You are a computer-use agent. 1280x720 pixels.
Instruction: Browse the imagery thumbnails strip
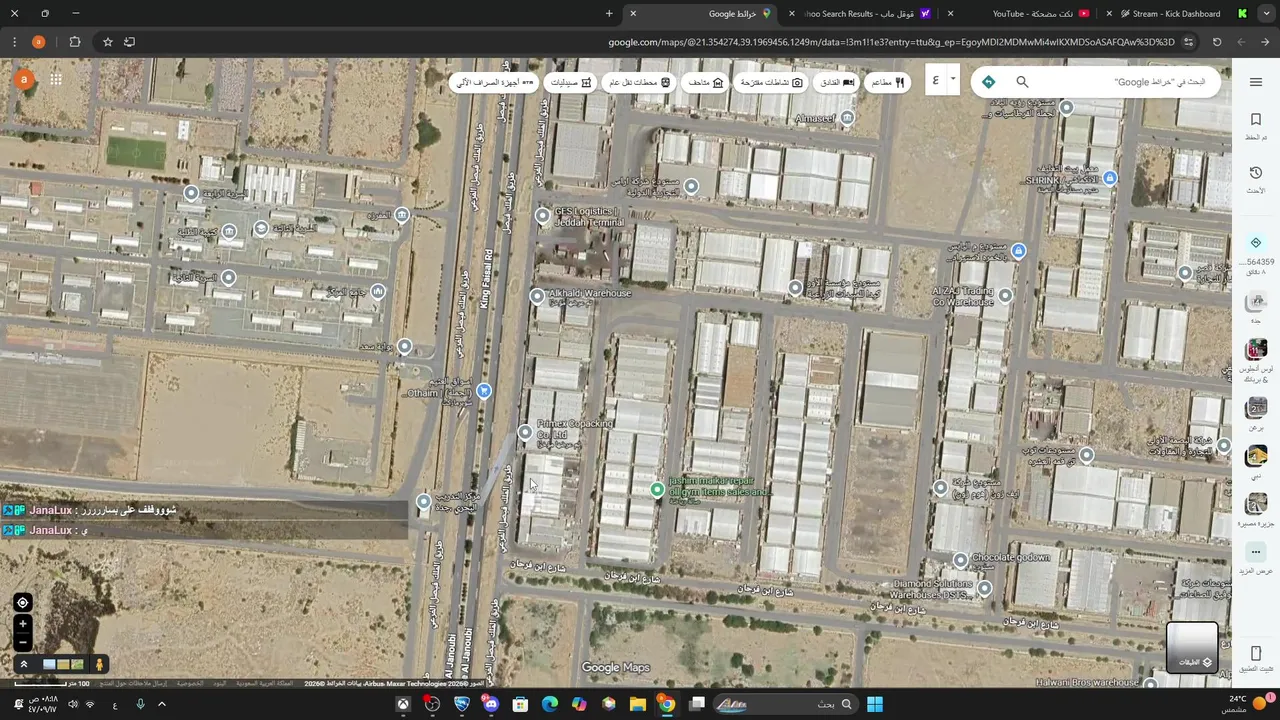[63, 664]
